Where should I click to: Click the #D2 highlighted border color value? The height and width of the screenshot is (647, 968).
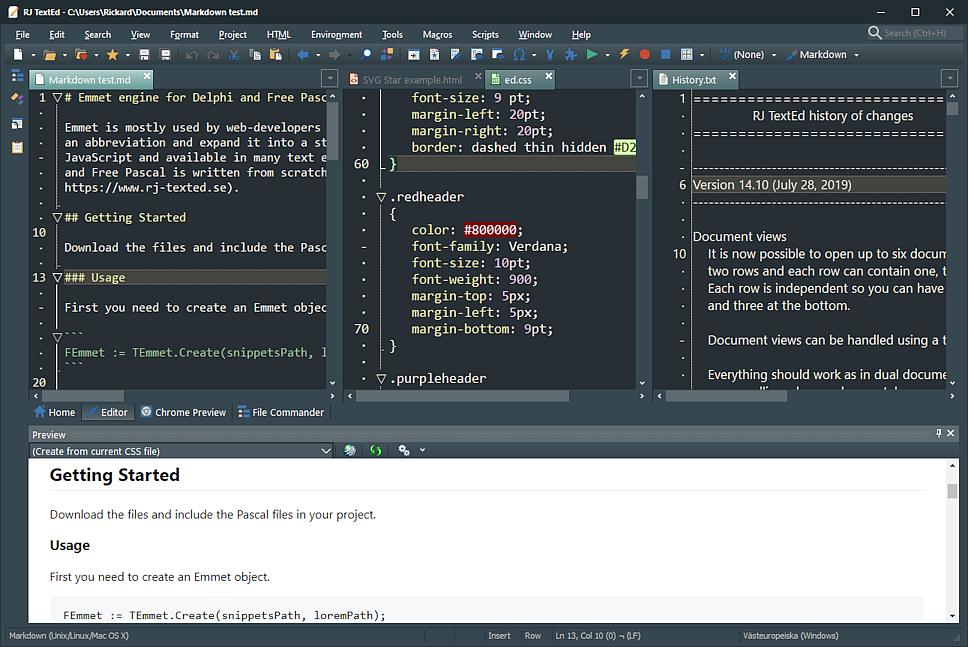point(625,148)
